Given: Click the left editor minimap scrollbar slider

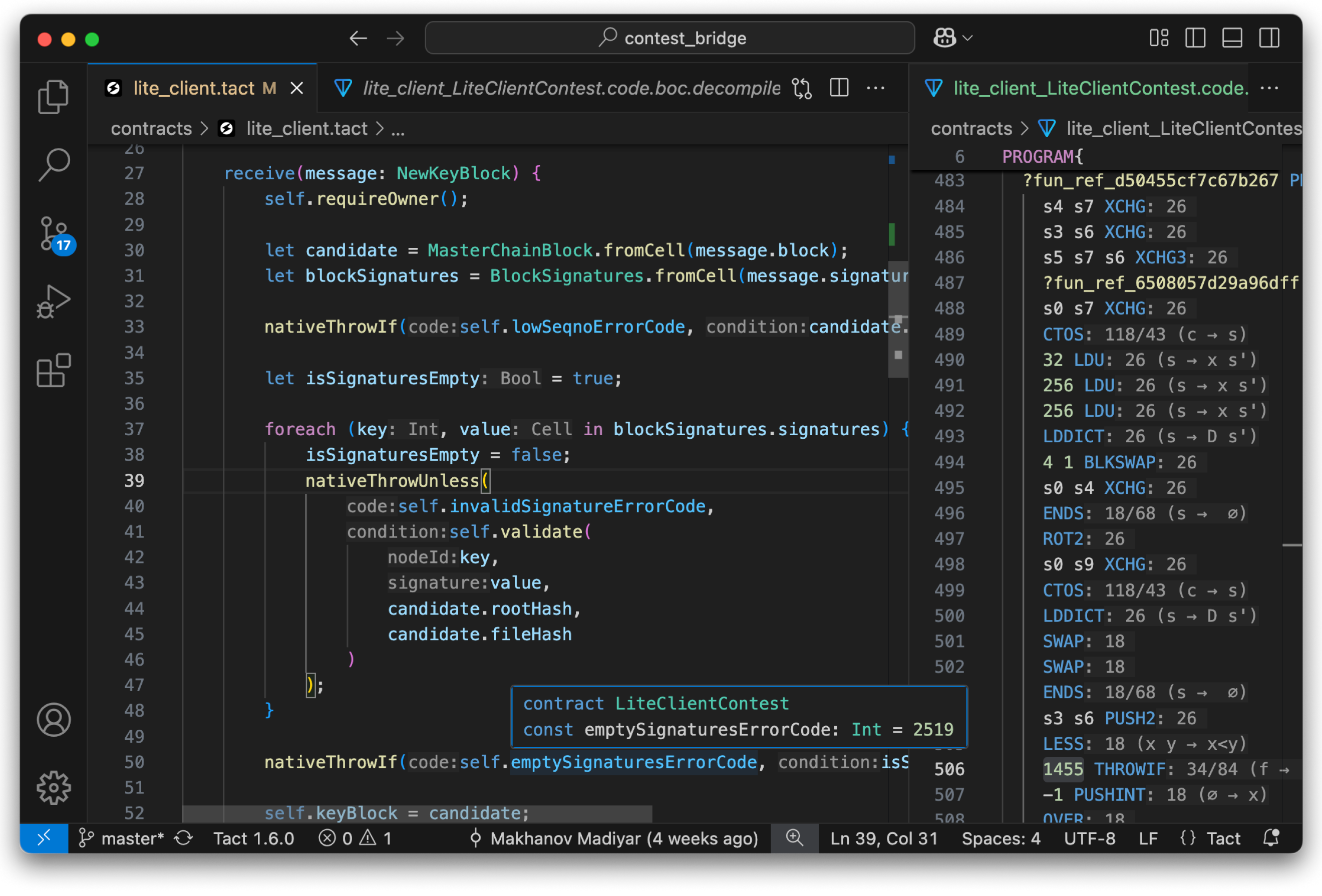Looking at the screenshot, I should [898, 319].
